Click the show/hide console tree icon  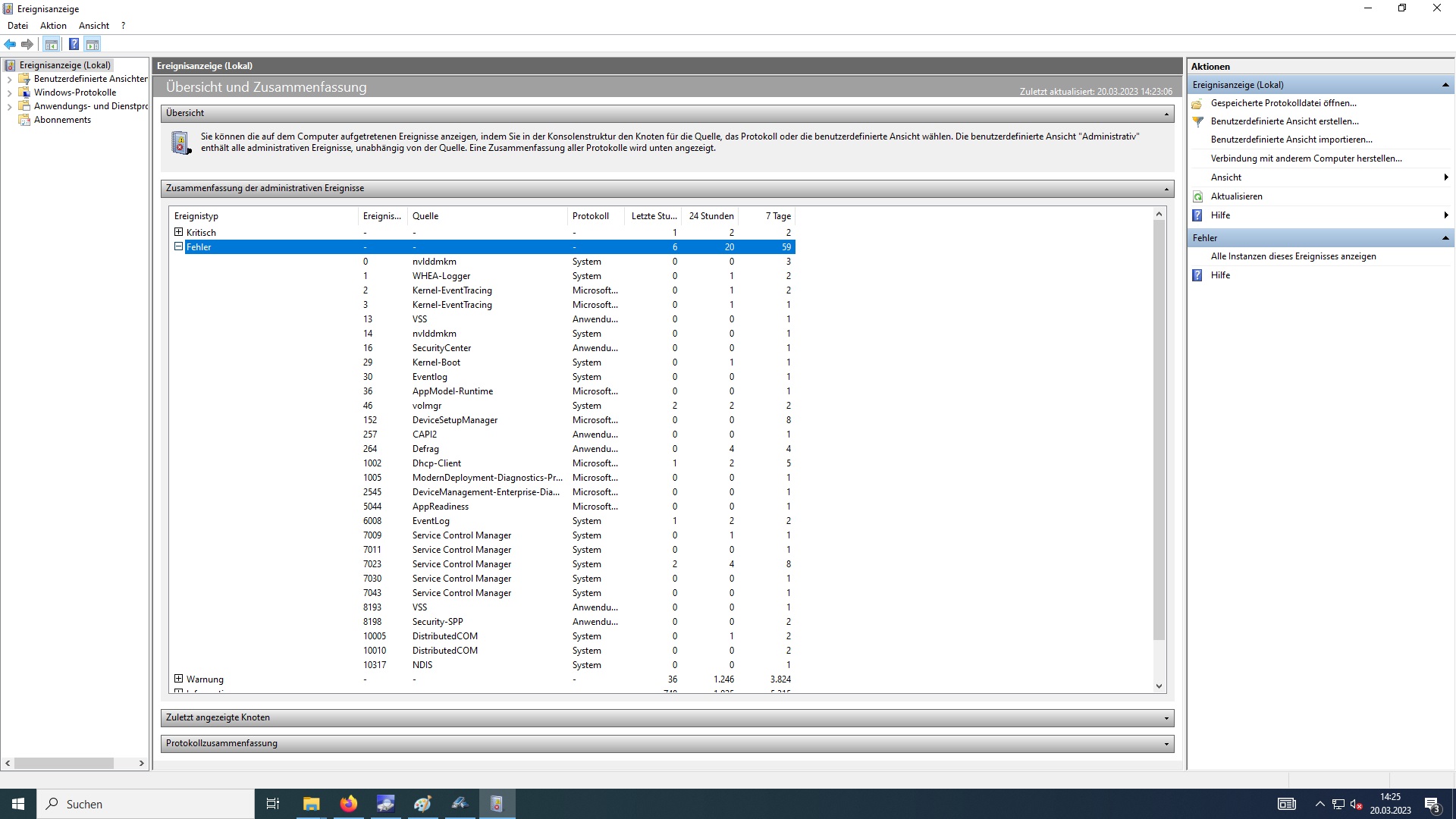(x=52, y=44)
